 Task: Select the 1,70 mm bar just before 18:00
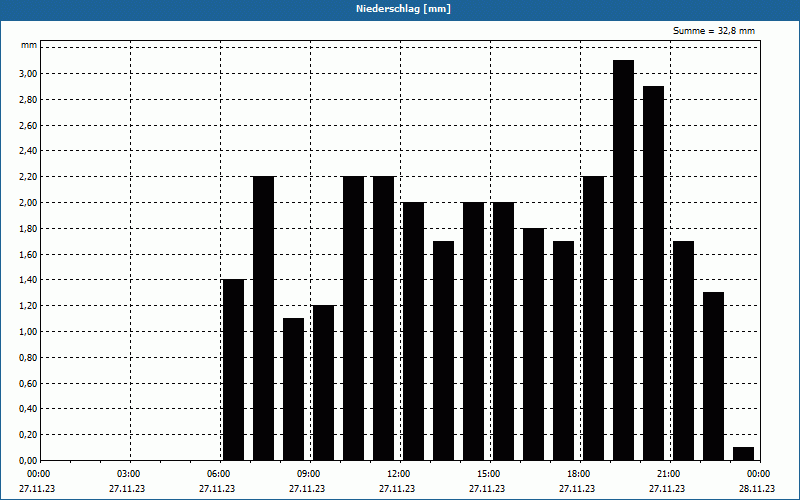tap(563, 351)
